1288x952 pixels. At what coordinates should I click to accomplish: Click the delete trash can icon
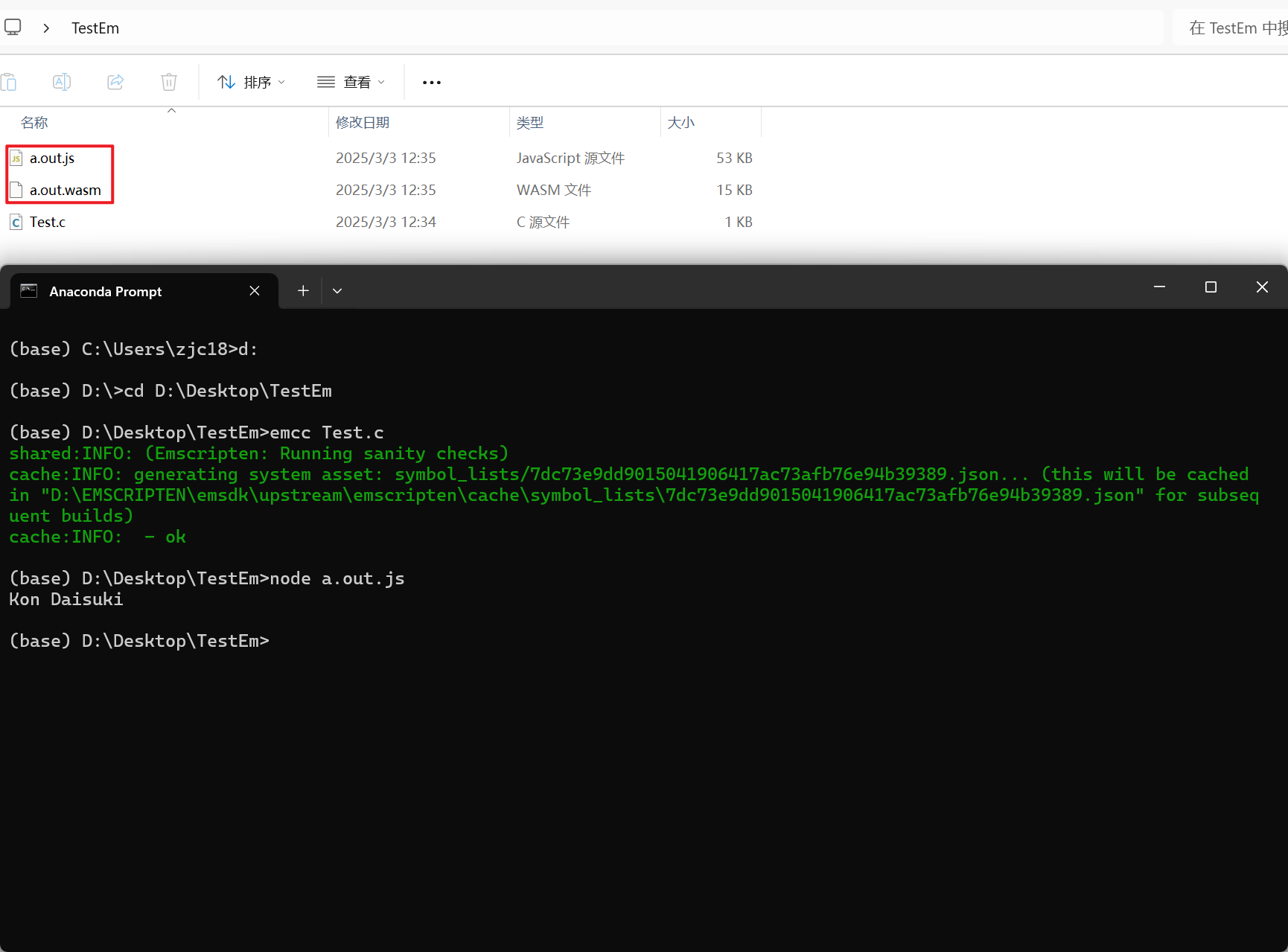[x=169, y=82]
